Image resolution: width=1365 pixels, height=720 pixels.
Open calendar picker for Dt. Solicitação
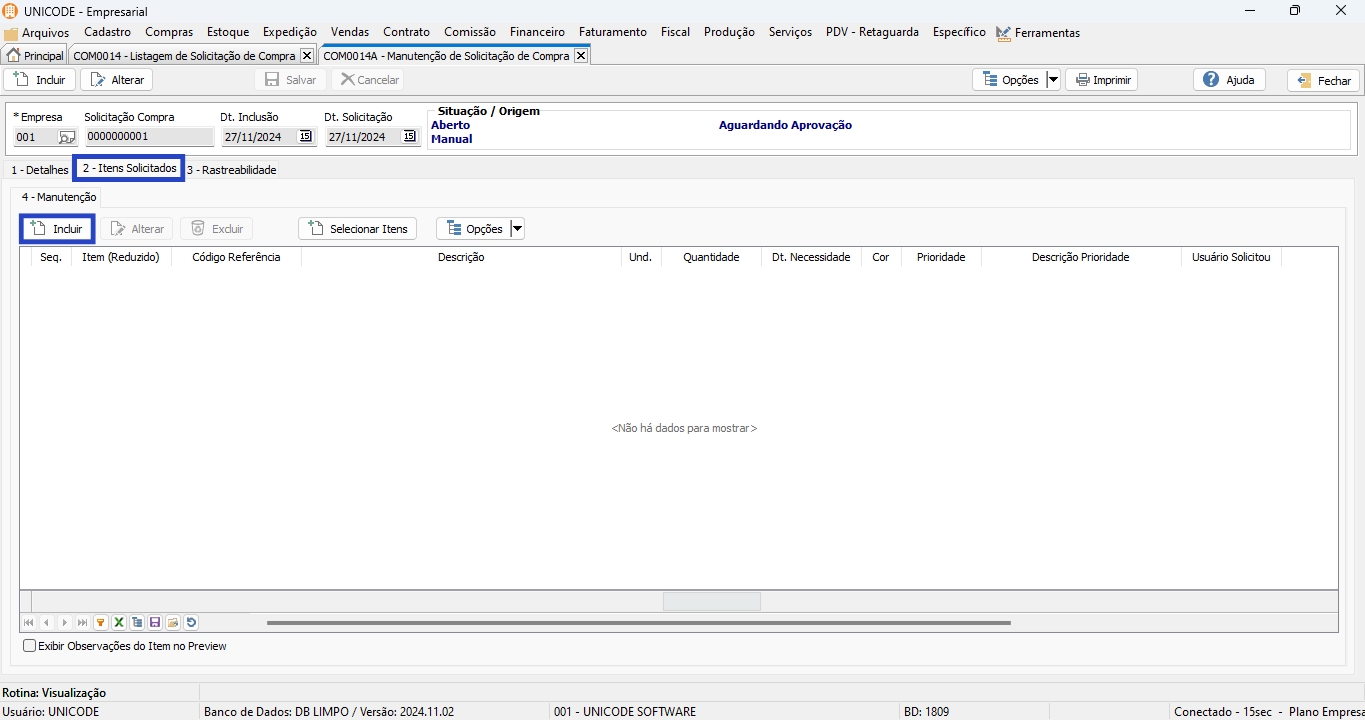409,137
